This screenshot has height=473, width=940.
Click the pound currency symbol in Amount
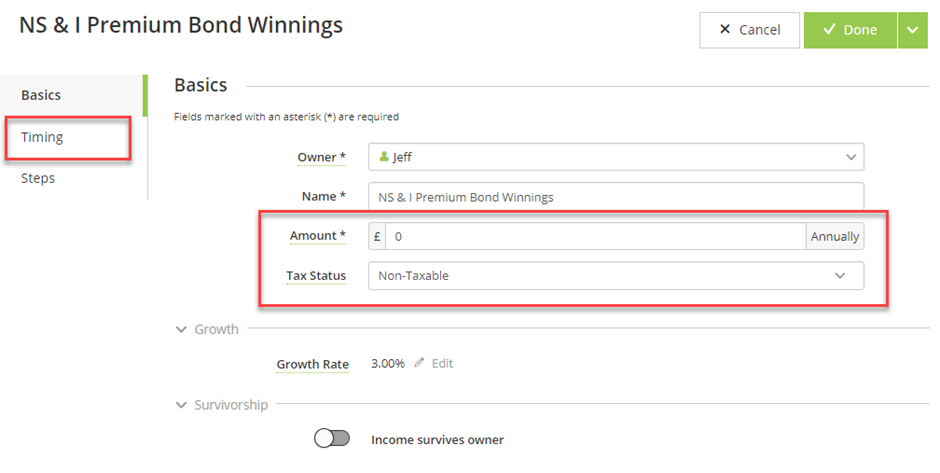[377, 236]
